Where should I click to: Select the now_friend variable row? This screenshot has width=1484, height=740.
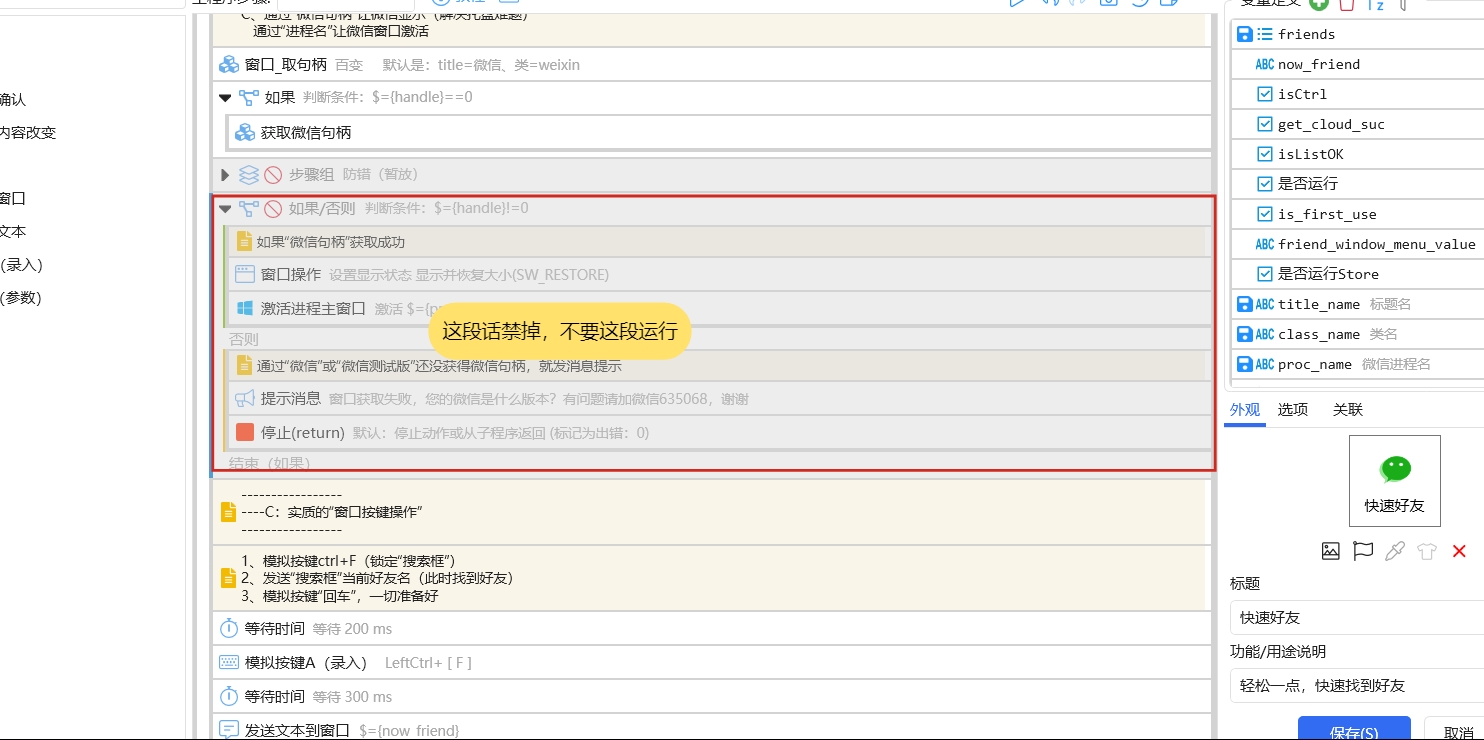click(x=1357, y=64)
